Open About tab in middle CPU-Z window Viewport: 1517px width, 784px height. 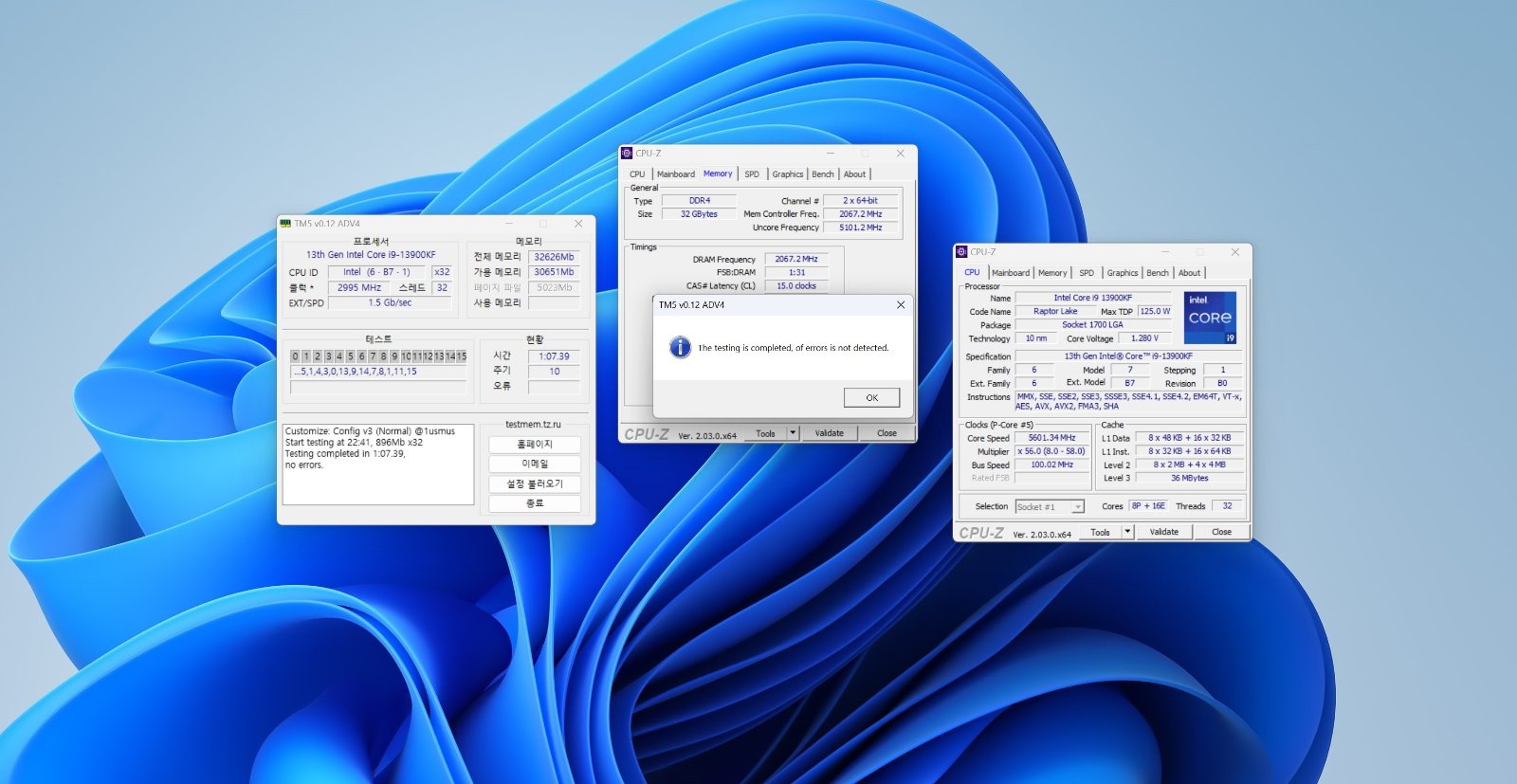(x=854, y=174)
